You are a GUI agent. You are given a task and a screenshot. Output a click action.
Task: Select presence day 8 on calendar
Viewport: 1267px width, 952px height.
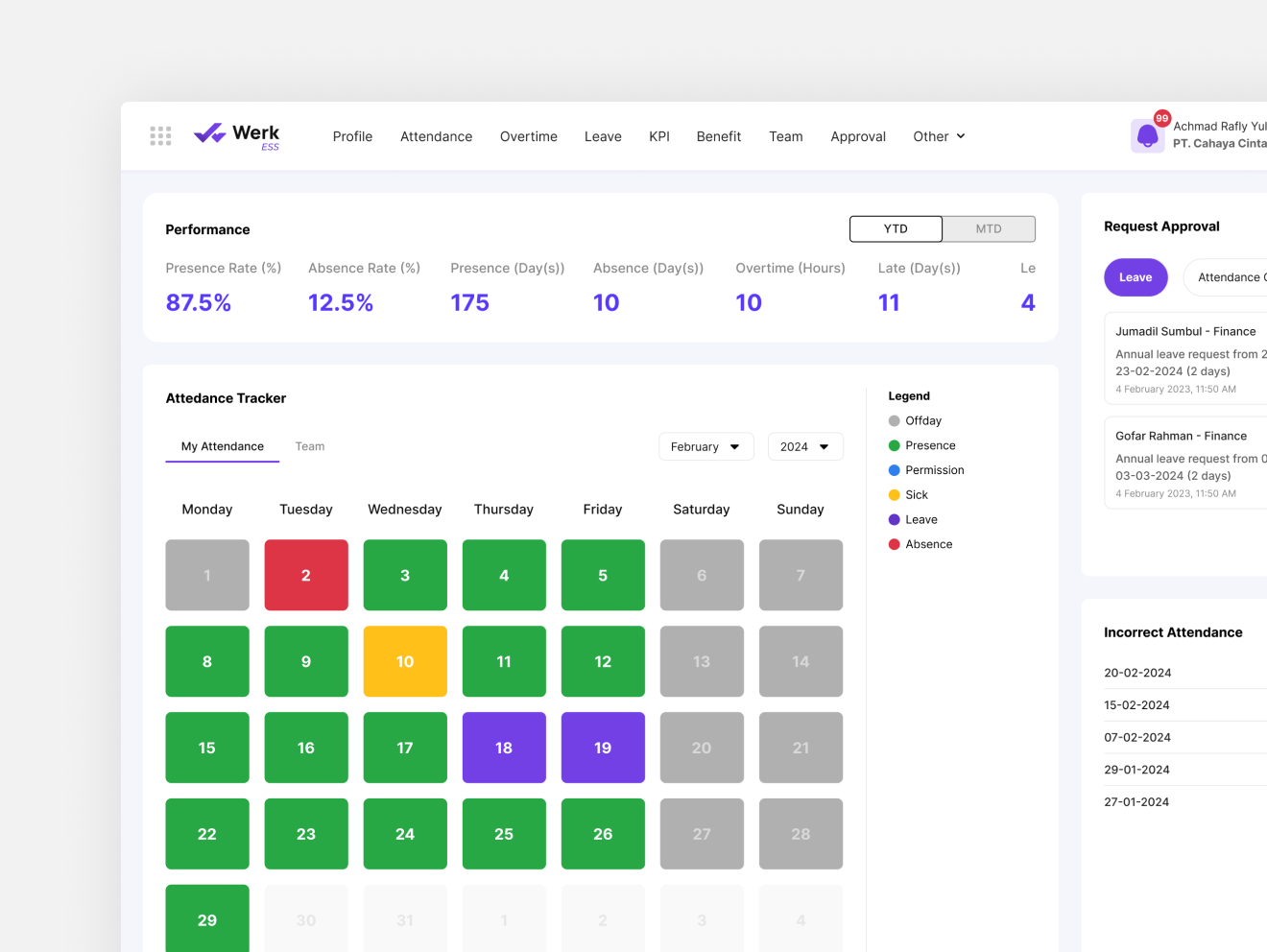click(207, 661)
